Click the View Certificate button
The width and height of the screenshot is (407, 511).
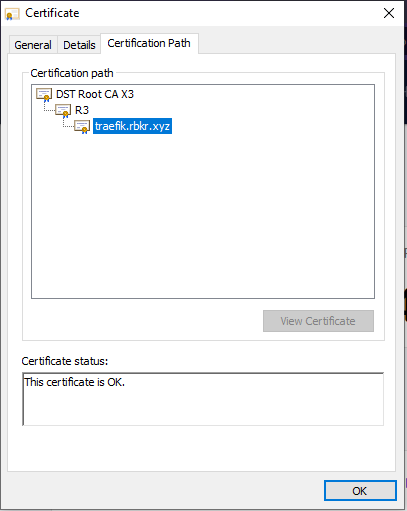[x=318, y=321]
